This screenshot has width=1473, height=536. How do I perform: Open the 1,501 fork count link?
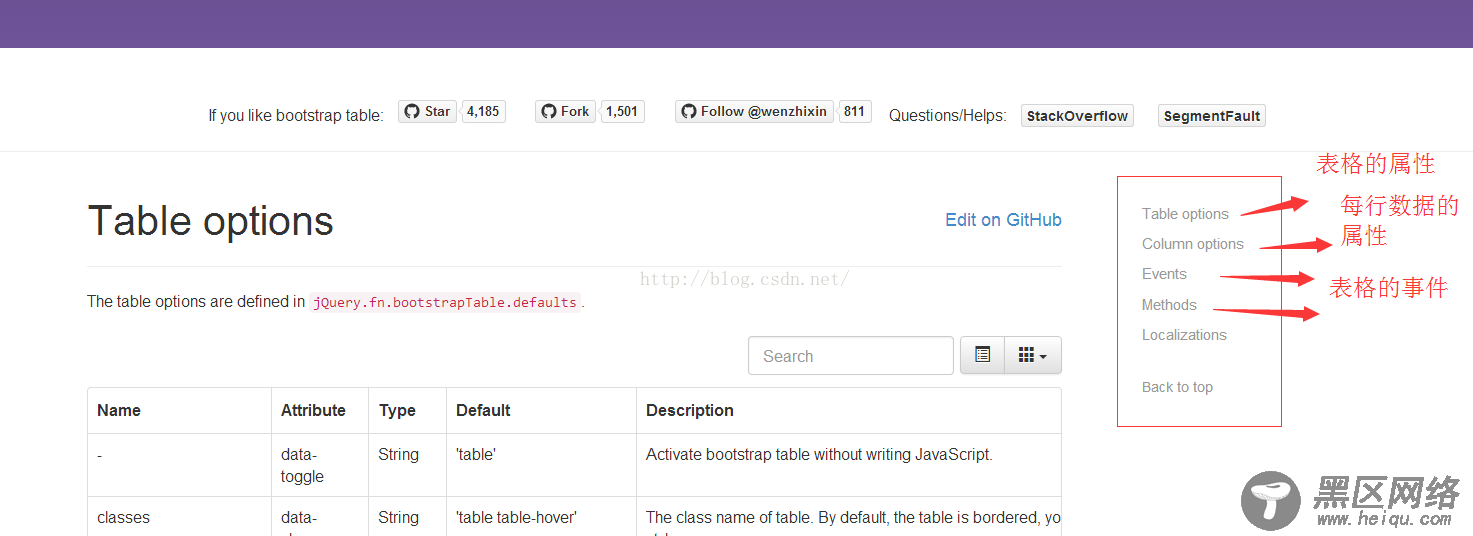[x=622, y=112]
